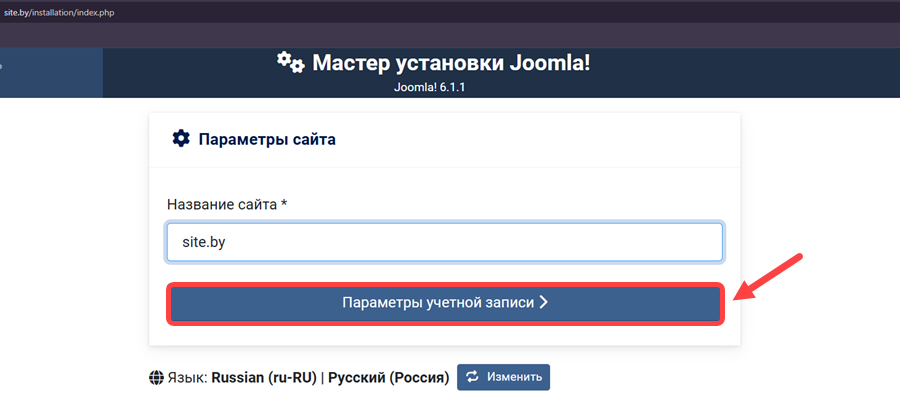900x400 pixels.
Task: Click the double gears icon in header
Action: tap(290, 63)
